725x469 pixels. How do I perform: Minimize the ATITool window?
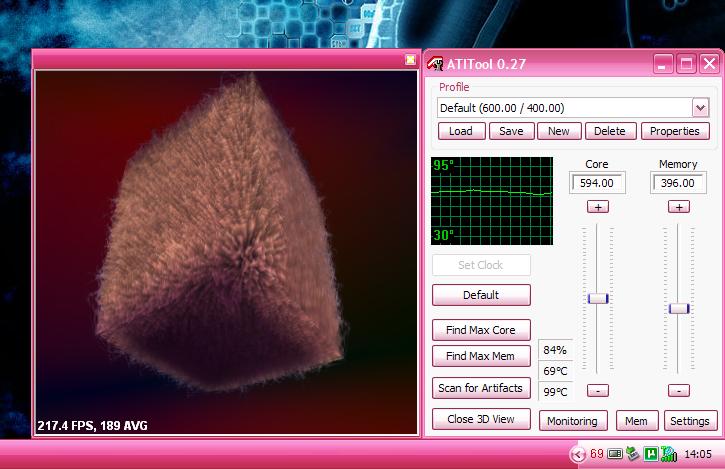[663, 63]
